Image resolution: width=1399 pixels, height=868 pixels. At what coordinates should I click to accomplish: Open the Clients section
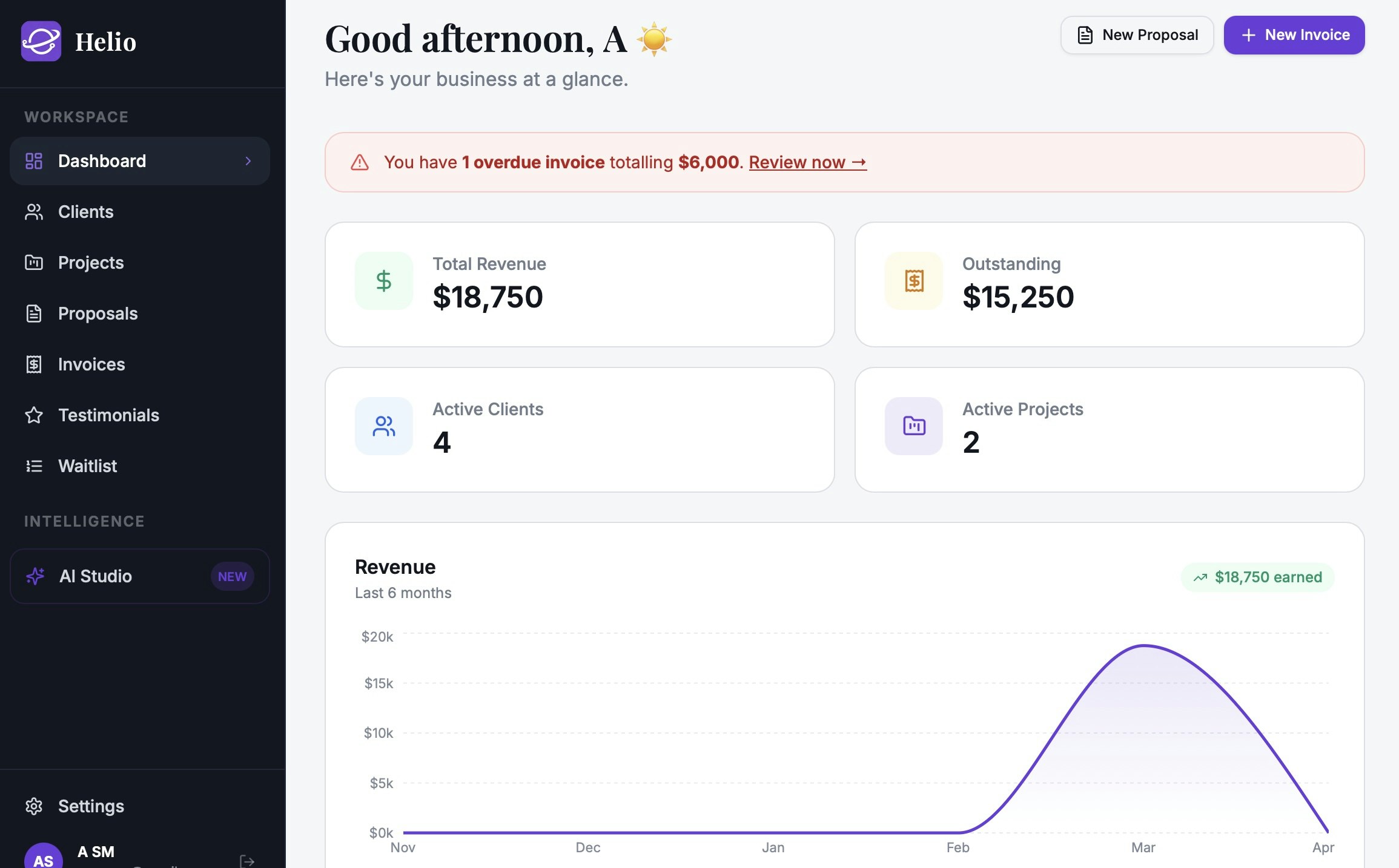85,212
